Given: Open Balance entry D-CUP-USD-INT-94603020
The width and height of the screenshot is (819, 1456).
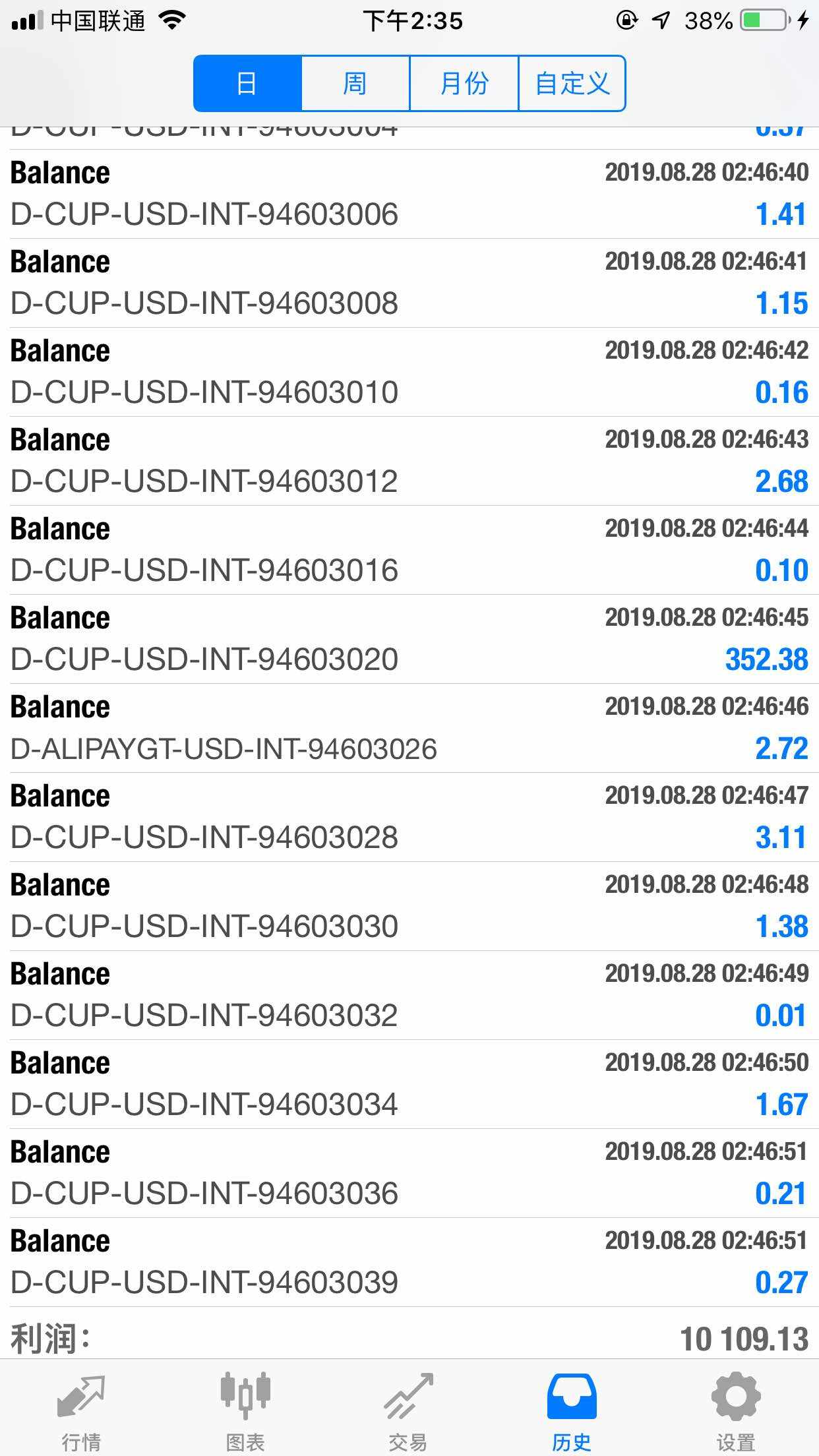Looking at the screenshot, I should (x=409, y=639).
